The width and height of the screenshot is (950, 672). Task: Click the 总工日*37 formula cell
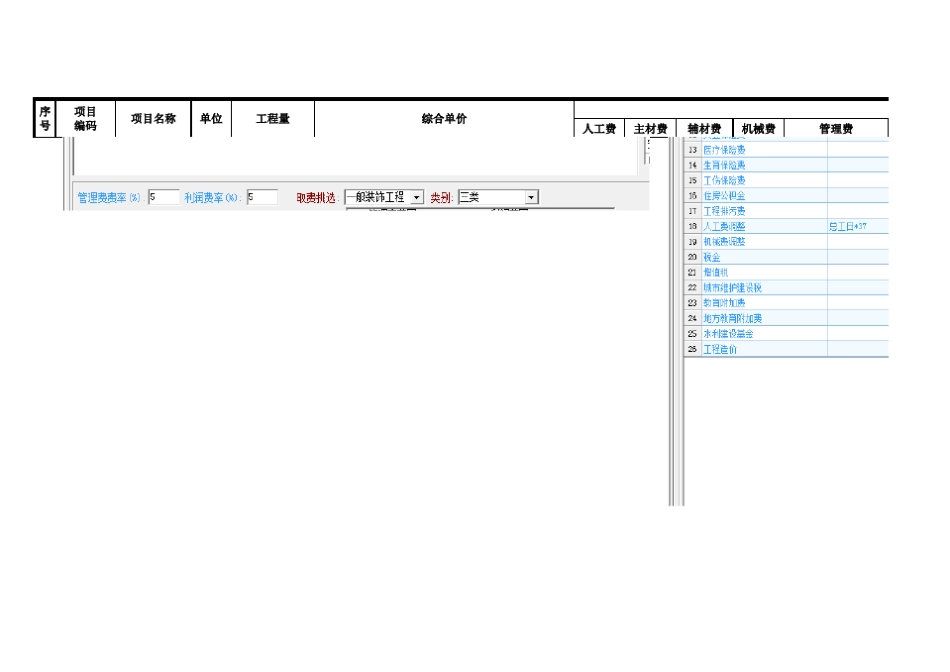click(x=857, y=226)
